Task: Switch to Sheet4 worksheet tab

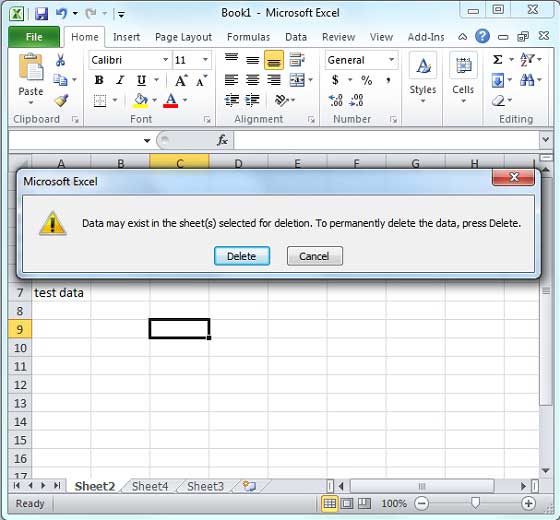Action: point(150,486)
